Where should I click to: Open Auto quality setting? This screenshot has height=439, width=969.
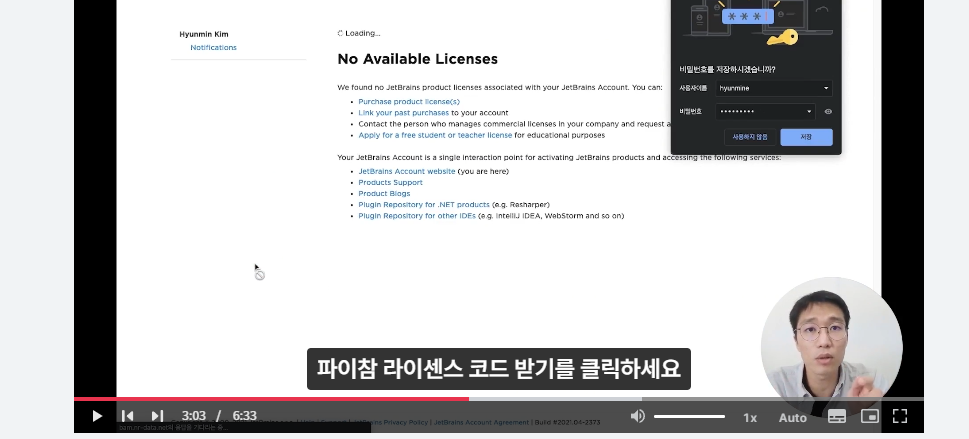point(792,417)
